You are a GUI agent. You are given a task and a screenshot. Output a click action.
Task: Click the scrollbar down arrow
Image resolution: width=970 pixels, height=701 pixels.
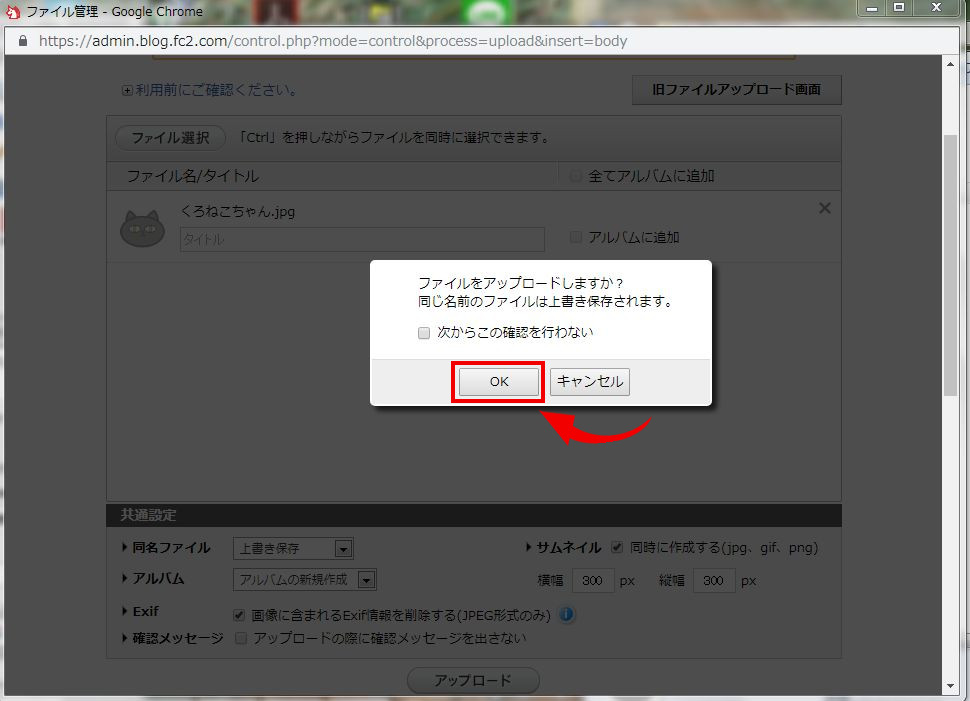[x=950, y=686]
